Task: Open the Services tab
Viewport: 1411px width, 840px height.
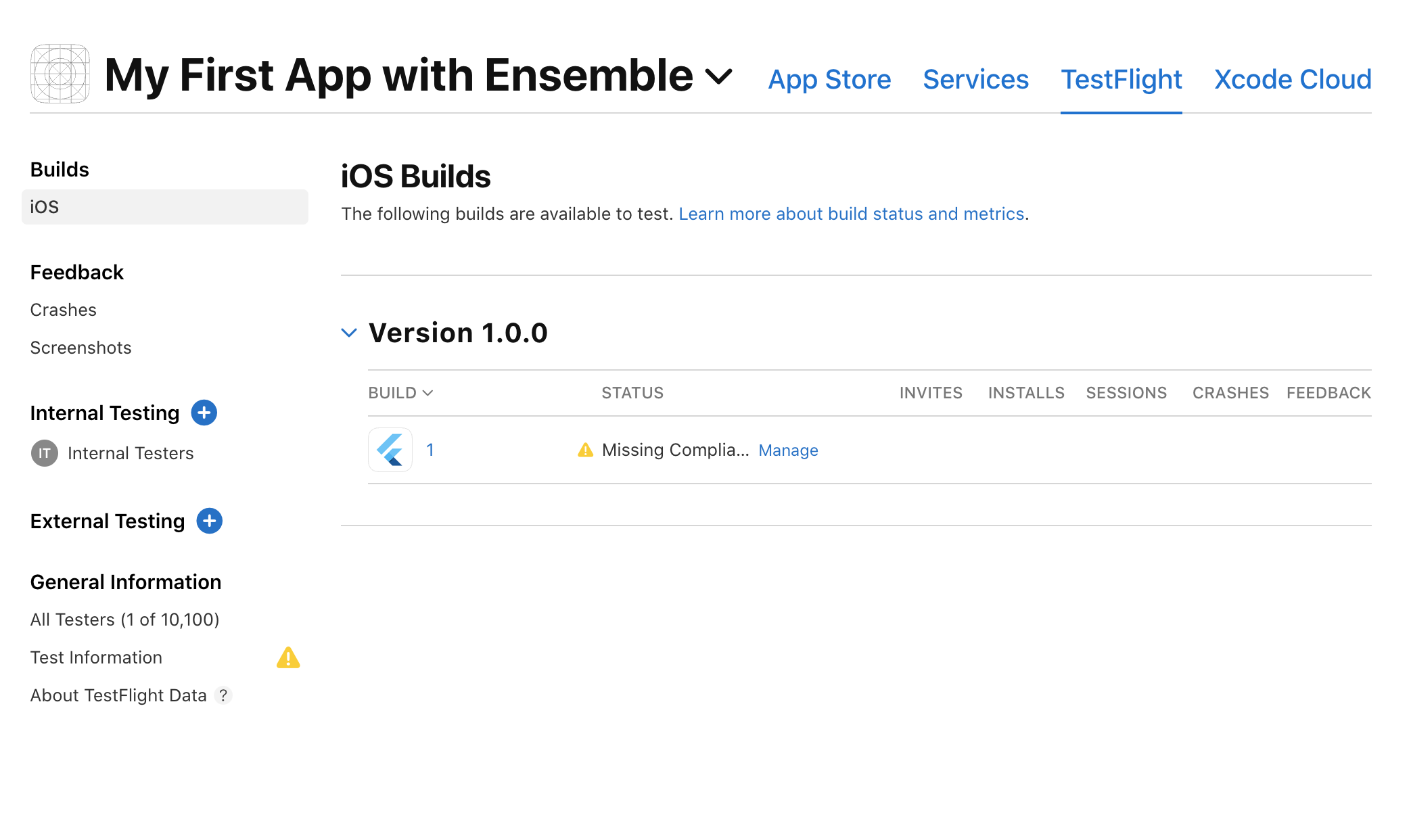Action: coord(975,79)
